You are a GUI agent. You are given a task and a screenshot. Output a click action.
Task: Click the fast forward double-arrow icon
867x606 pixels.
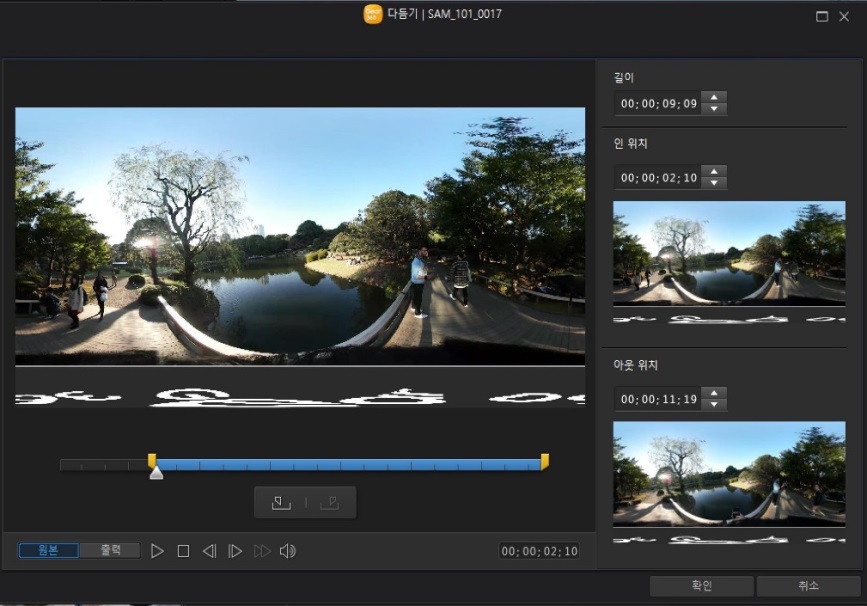[261, 551]
